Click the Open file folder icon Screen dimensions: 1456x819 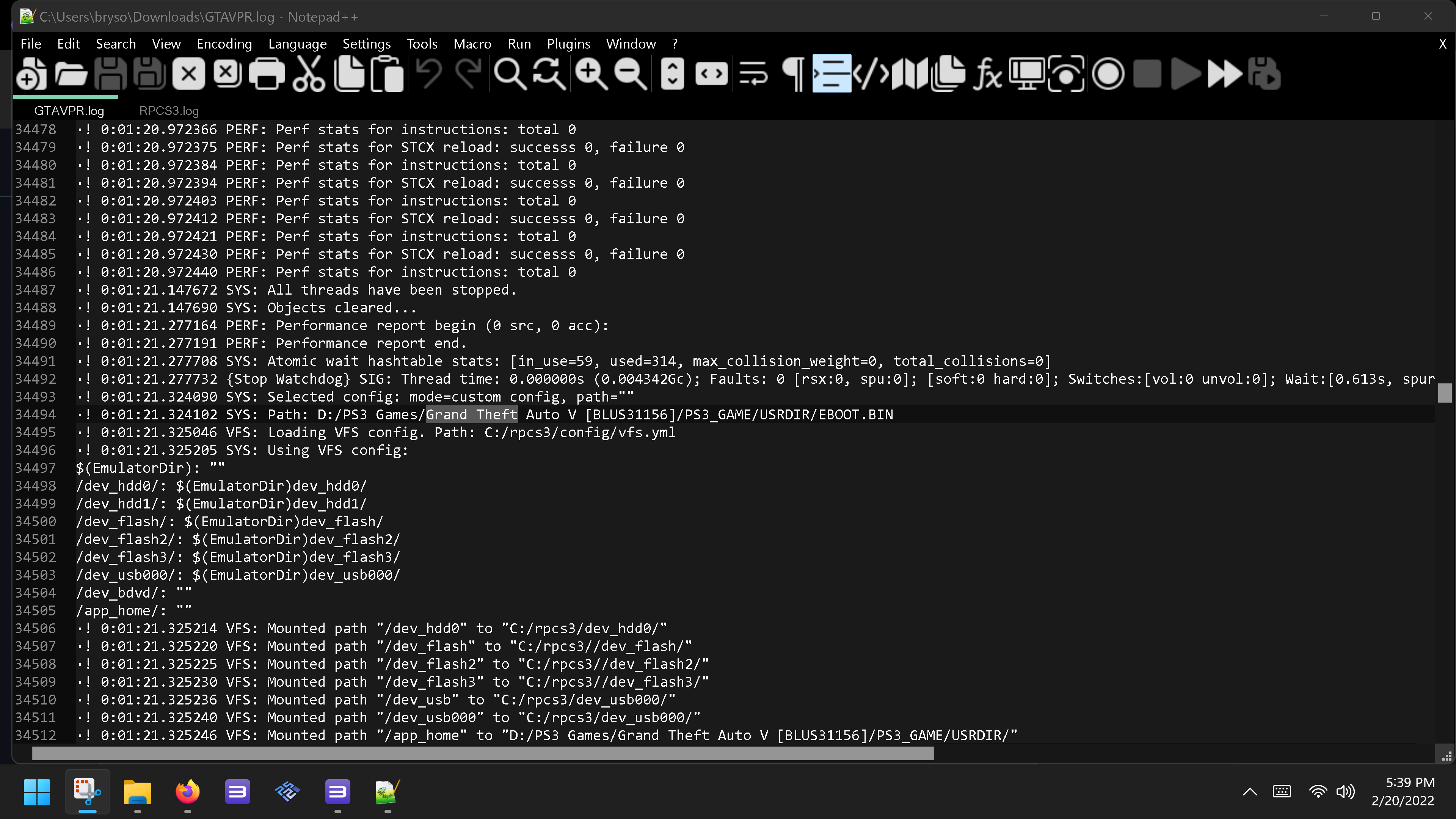[71, 74]
